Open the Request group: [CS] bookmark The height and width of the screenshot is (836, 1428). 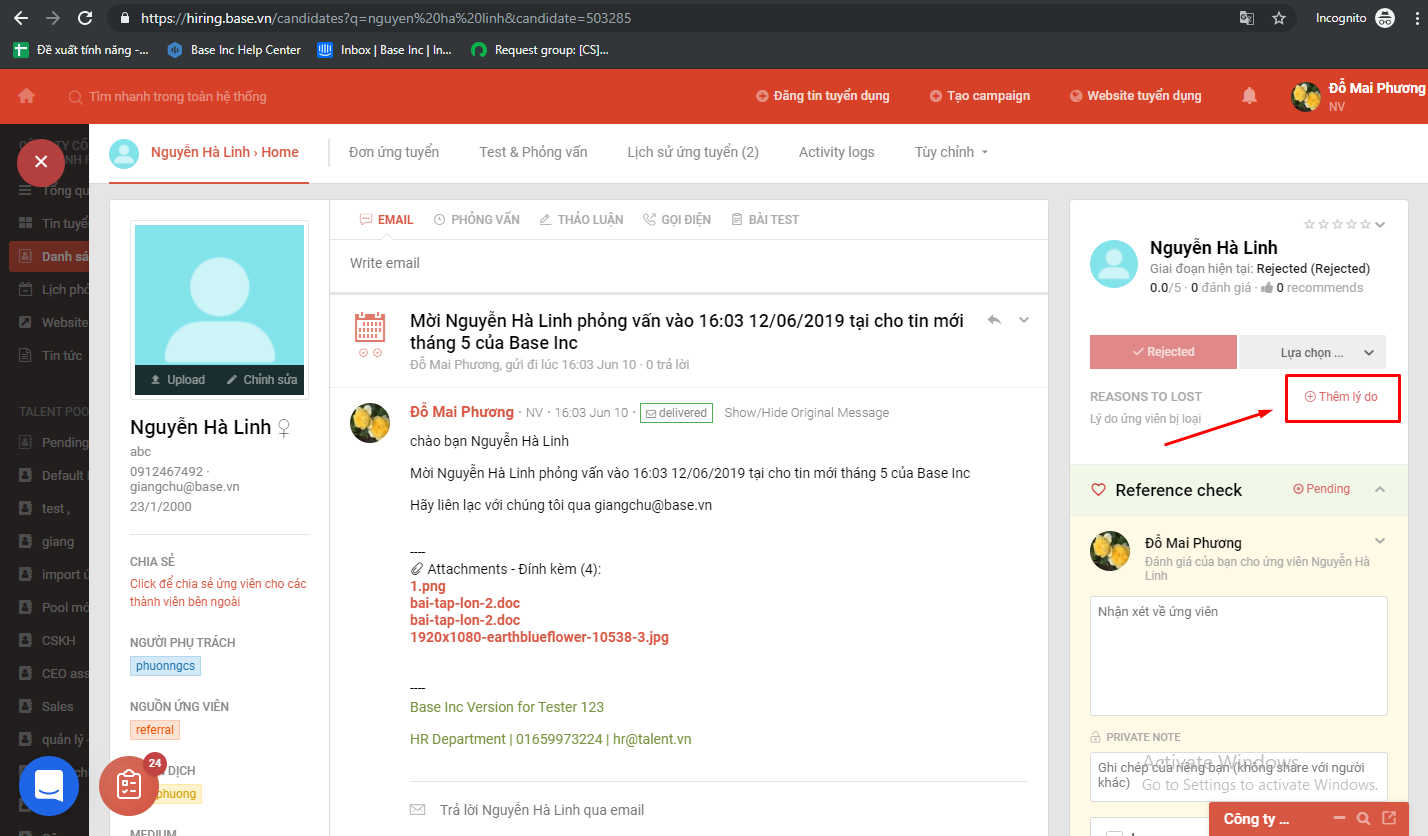pos(540,49)
